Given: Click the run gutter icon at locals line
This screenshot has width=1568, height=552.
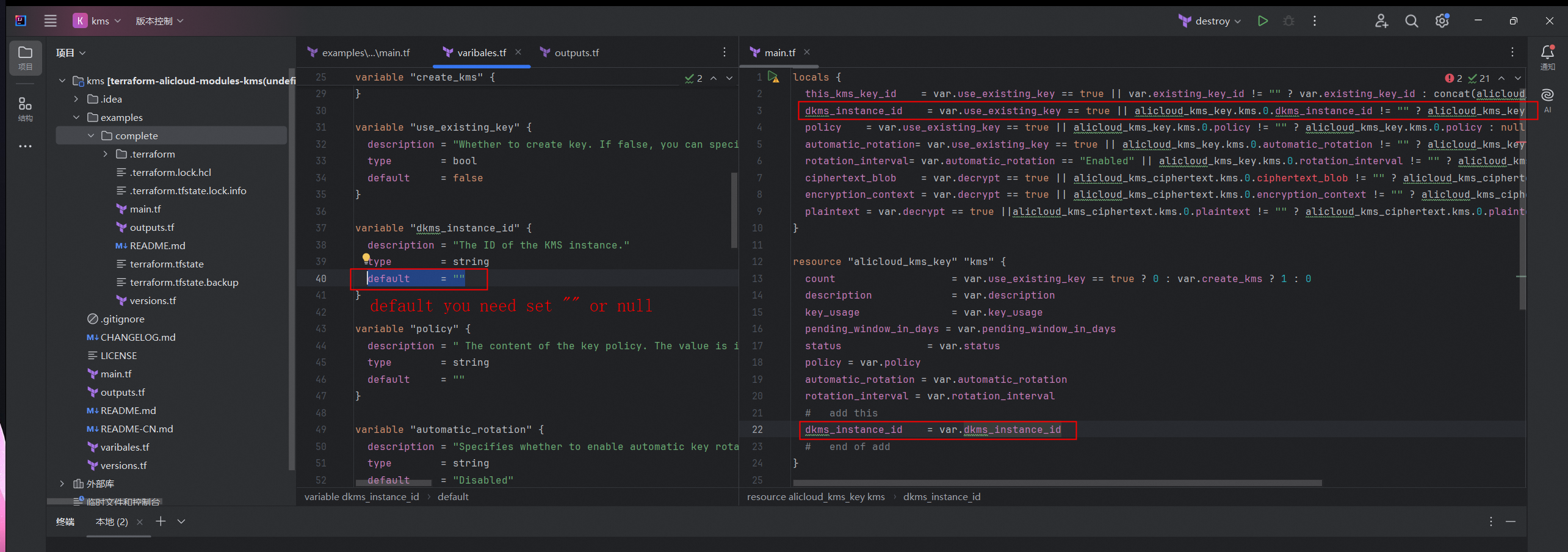Looking at the screenshot, I should tap(773, 77).
